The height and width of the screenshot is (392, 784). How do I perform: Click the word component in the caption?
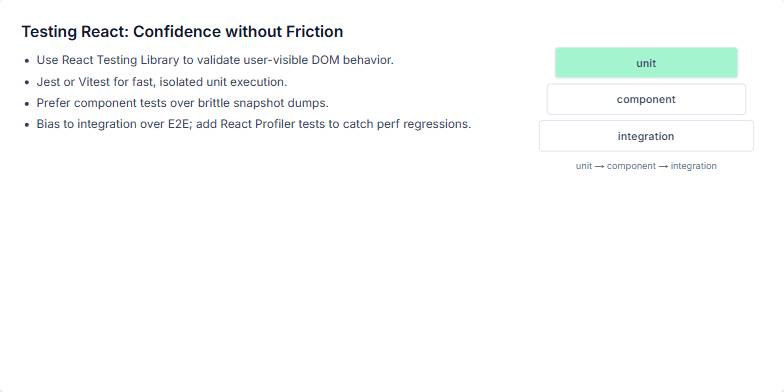tap(631, 166)
